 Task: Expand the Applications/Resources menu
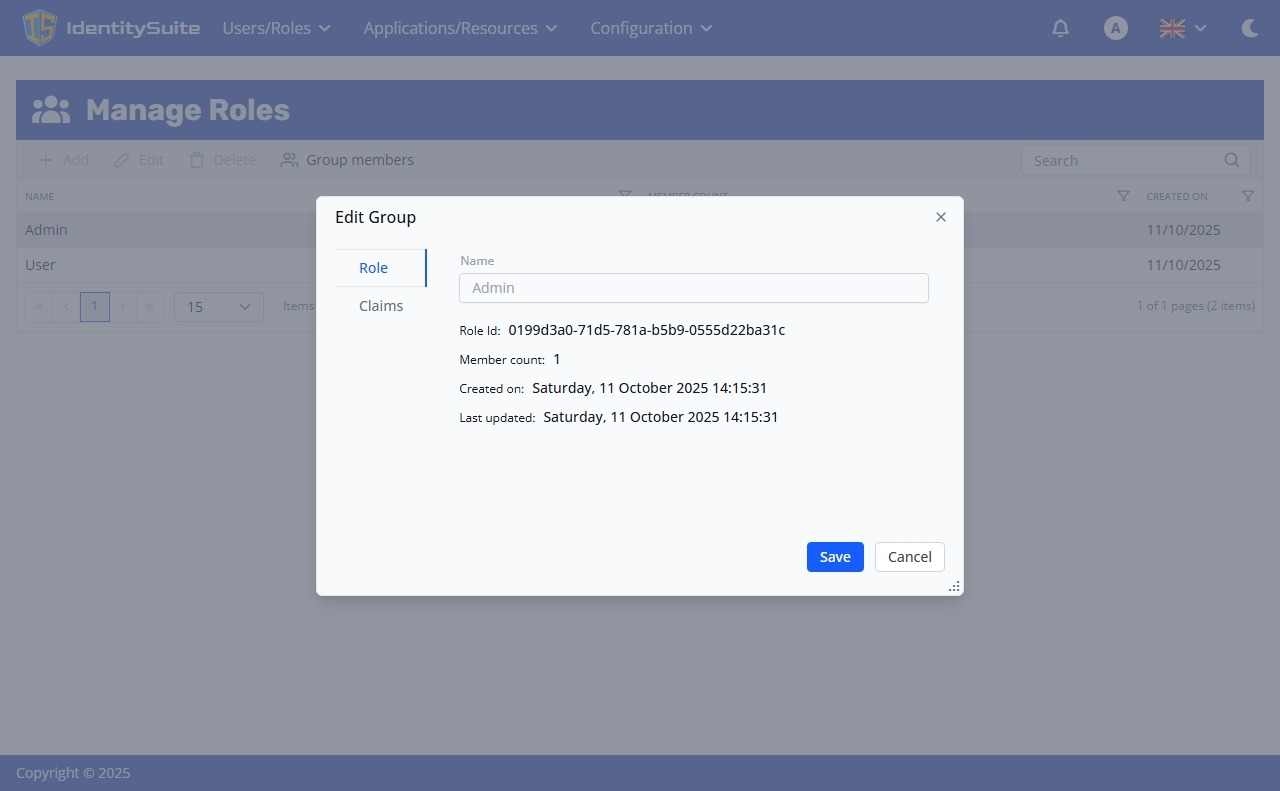(x=460, y=28)
